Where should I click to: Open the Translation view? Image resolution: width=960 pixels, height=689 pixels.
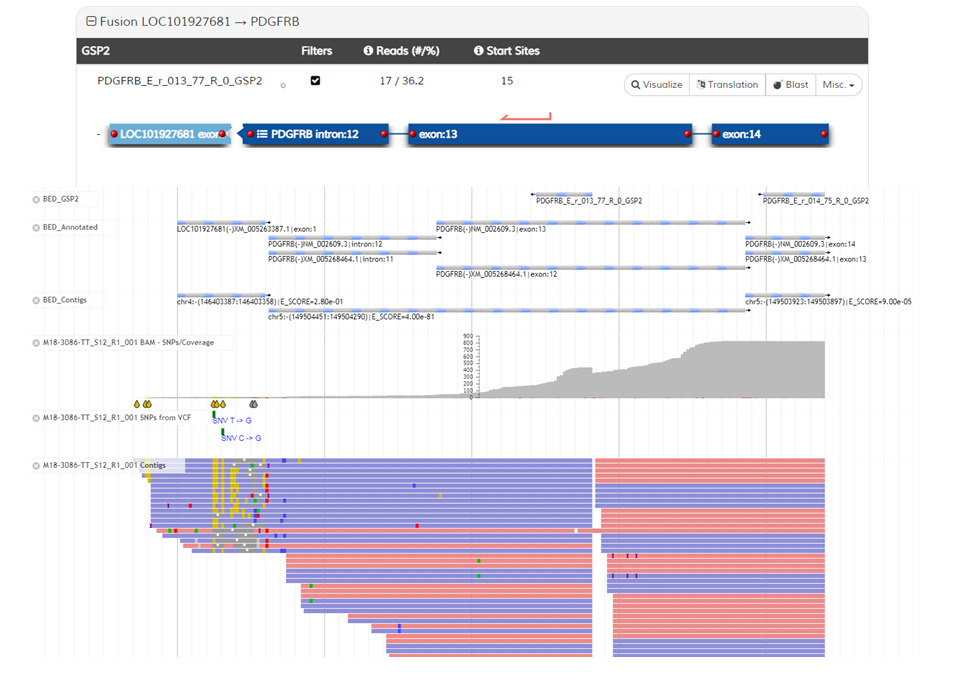point(727,85)
